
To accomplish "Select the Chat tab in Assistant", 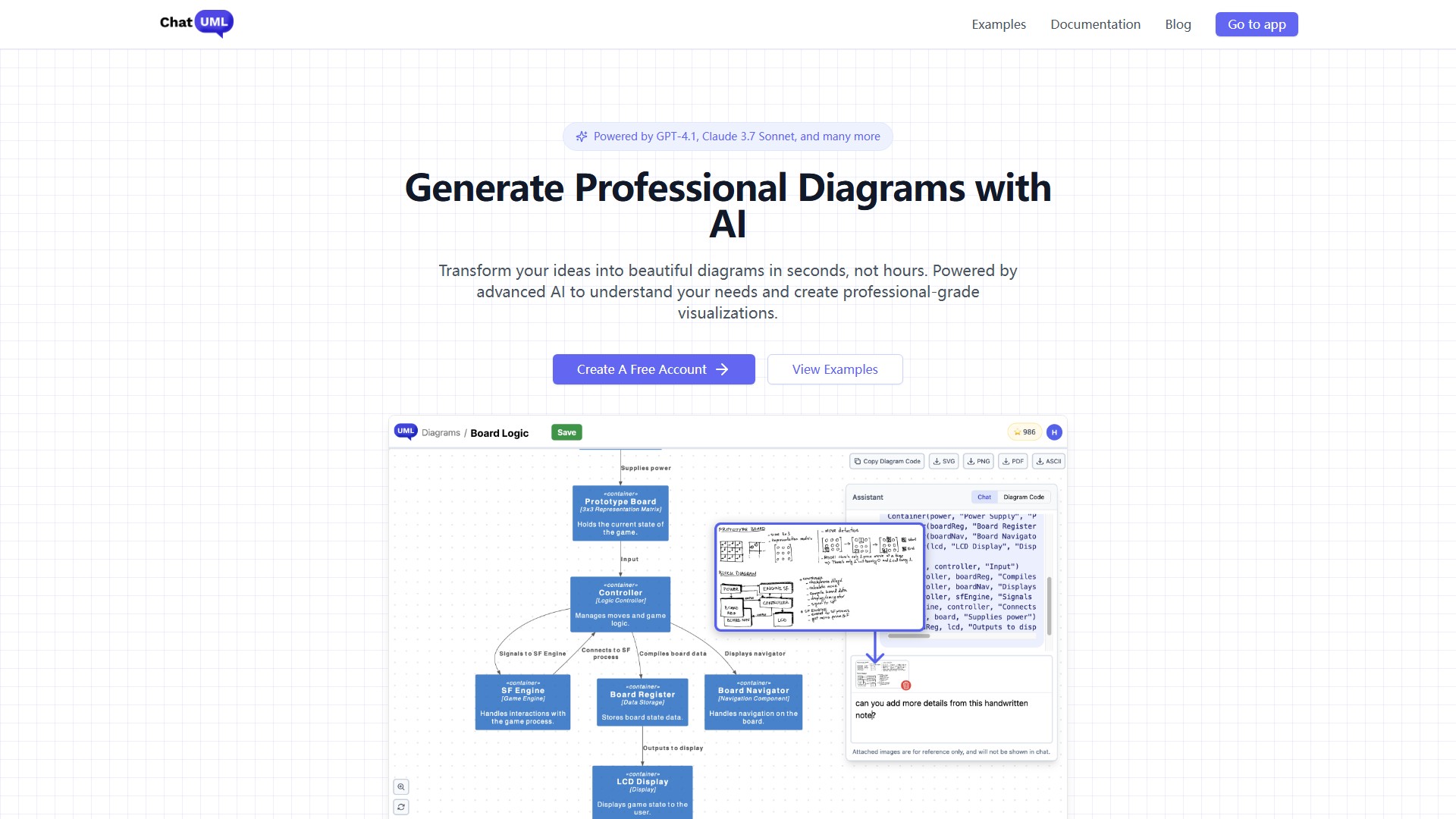I will (984, 497).
